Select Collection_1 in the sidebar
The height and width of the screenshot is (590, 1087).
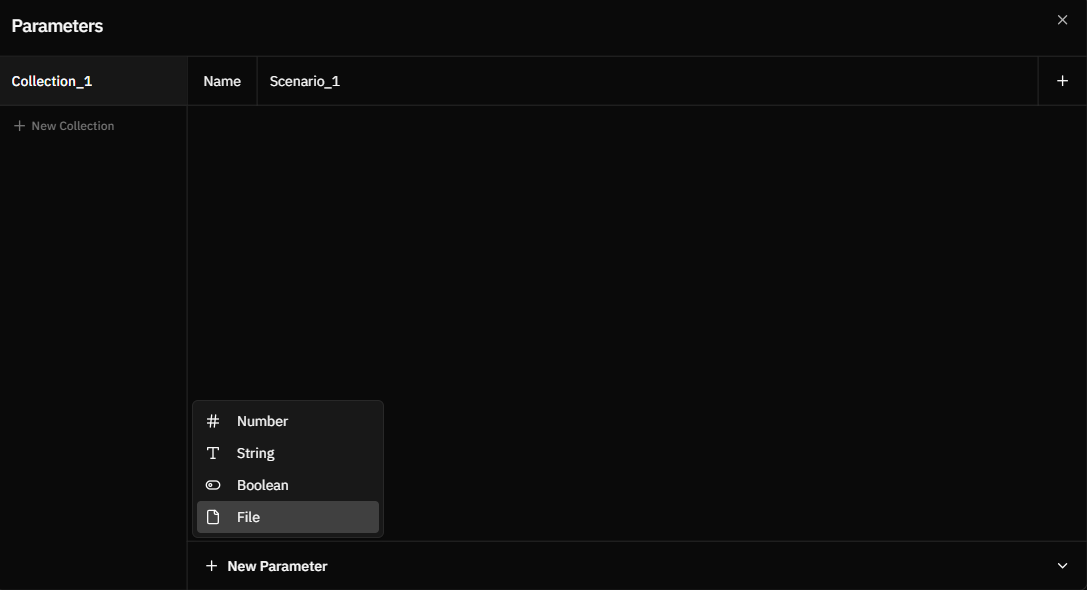pos(52,81)
